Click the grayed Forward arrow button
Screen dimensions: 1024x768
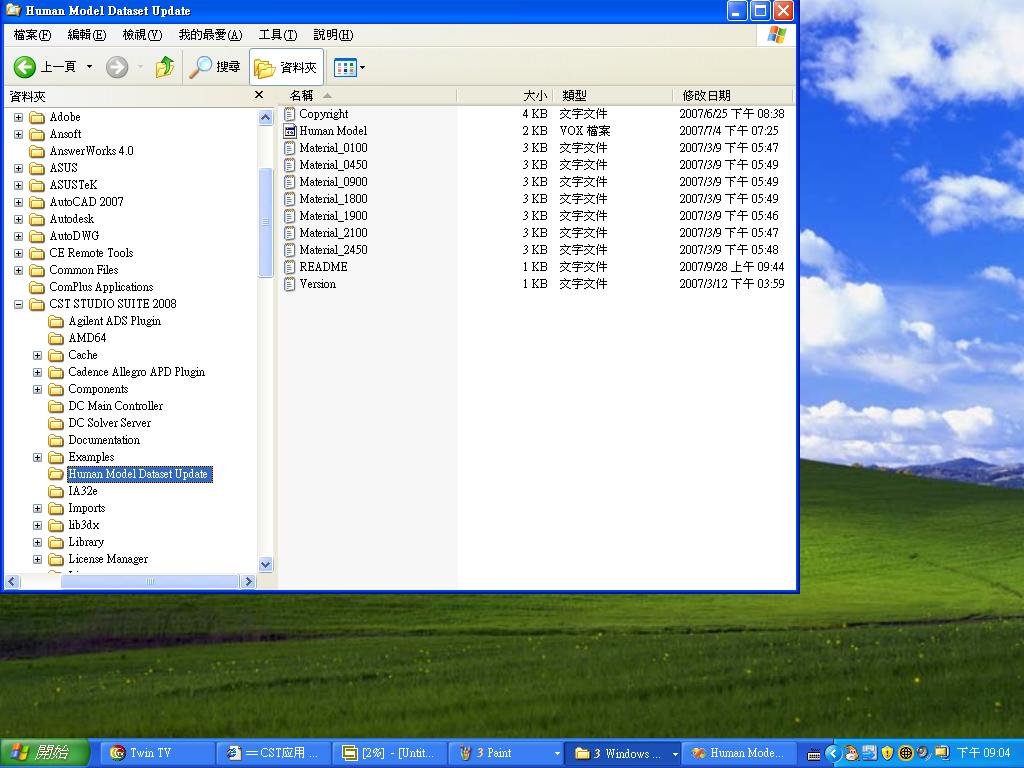click(117, 67)
